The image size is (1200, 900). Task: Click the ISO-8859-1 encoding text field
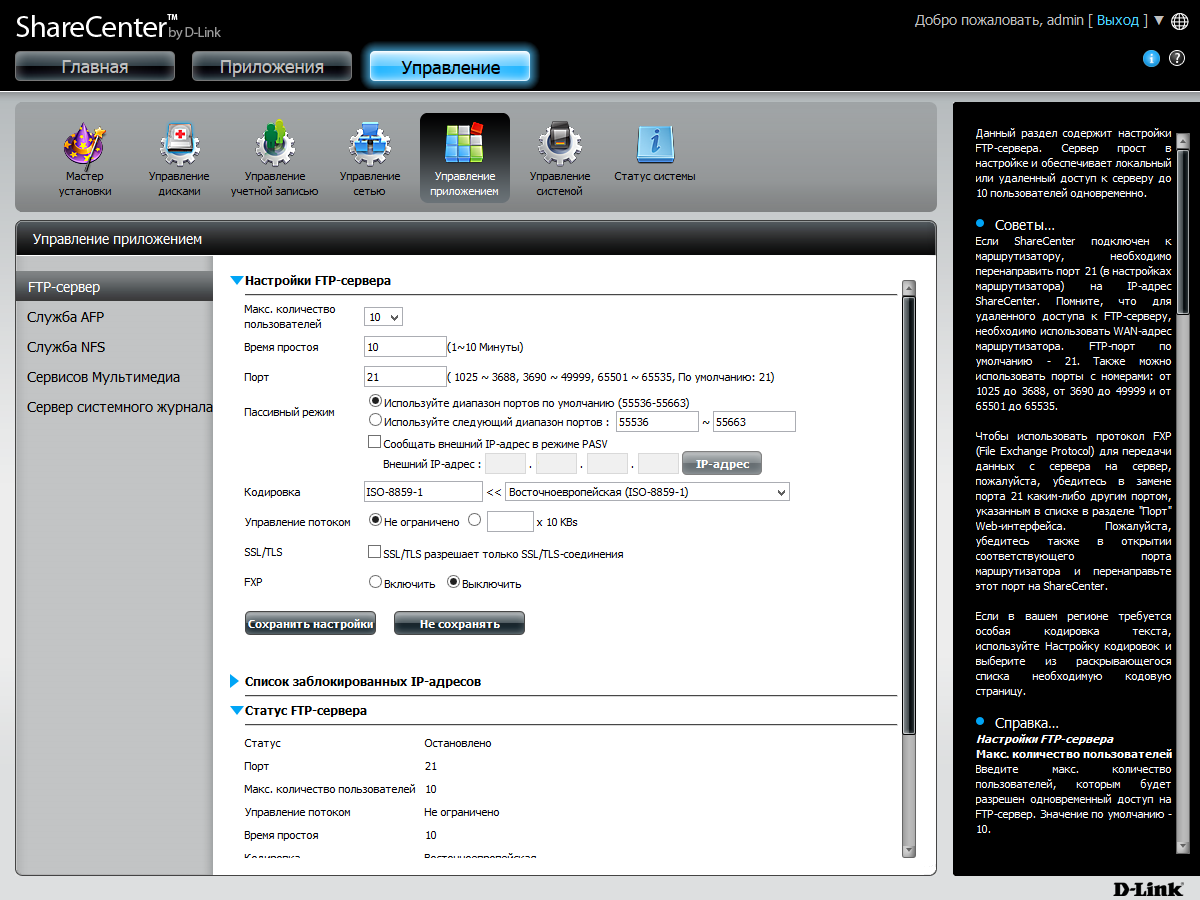click(x=424, y=492)
